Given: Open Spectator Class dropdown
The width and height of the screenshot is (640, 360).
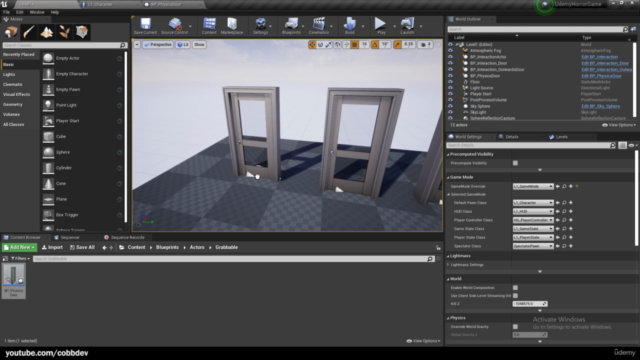Looking at the screenshot, I should click(x=533, y=246).
